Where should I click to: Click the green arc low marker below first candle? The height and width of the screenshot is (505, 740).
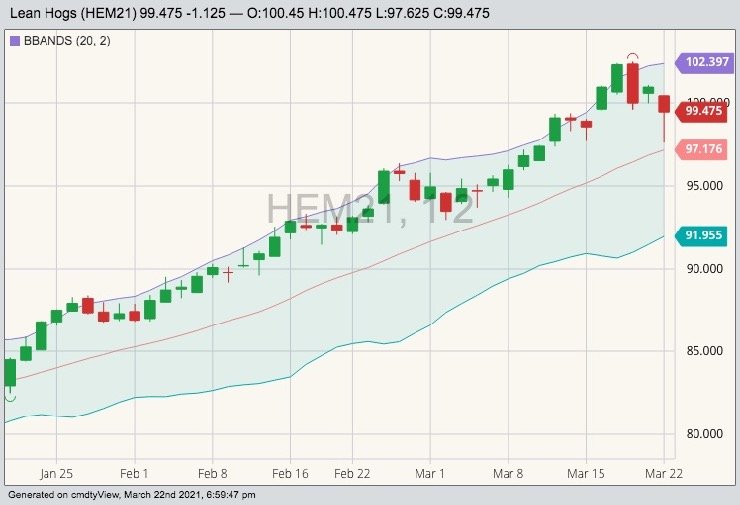[10, 398]
